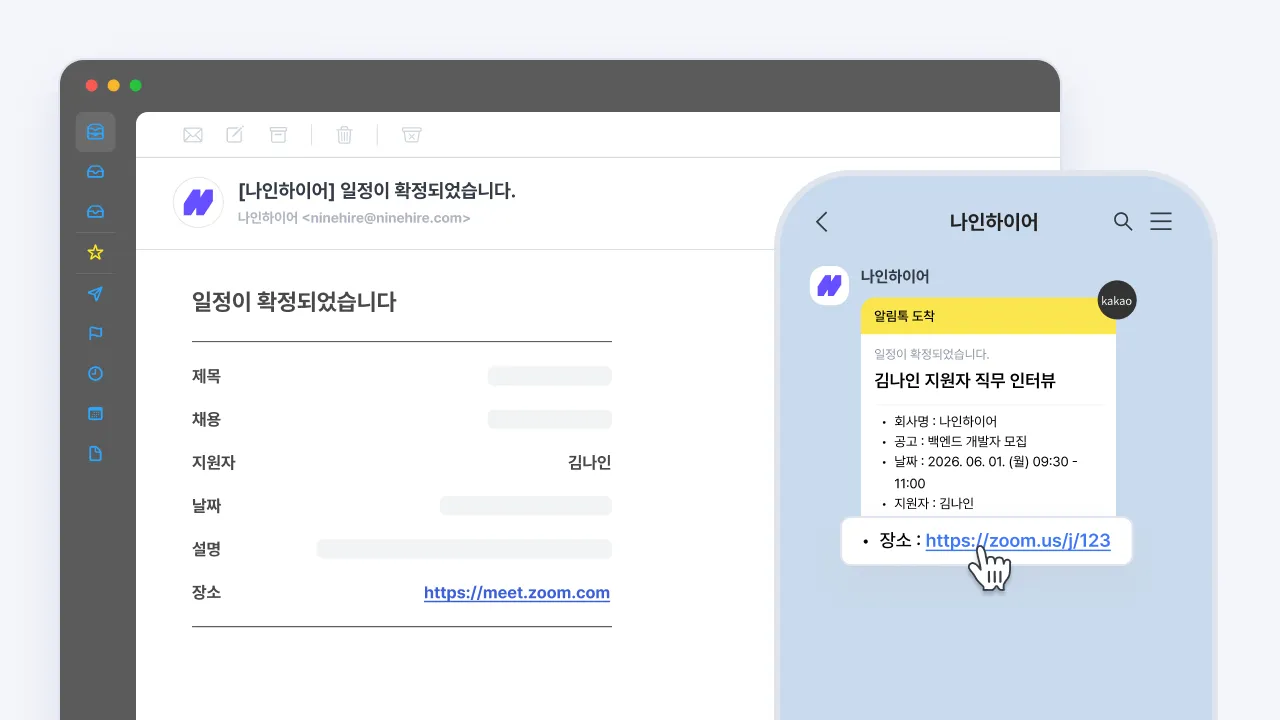The width and height of the screenshot is (1280, 720).
Task: Open the drafts document icon in sidebar
Action: 95,453
